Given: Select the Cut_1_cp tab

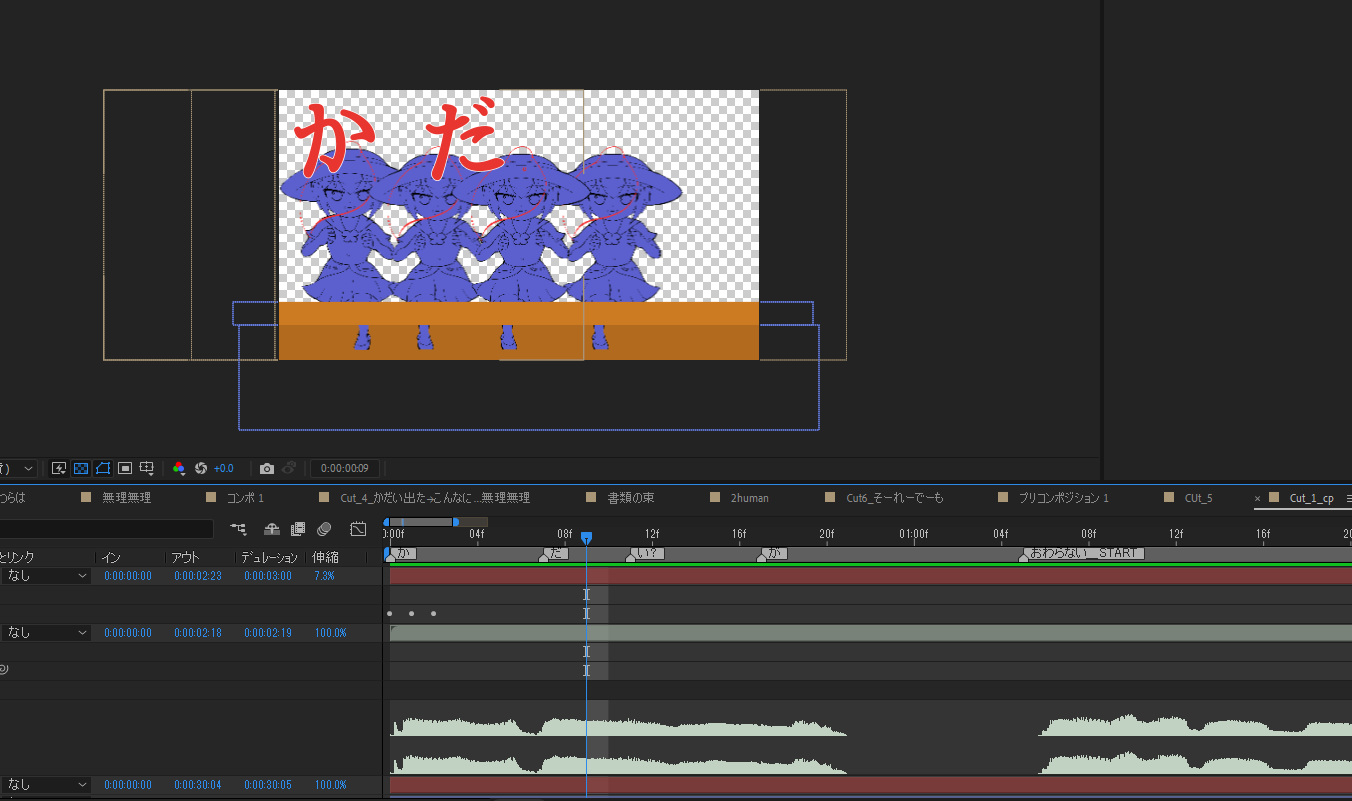Looking at the screenshot, I should click(x=1311, y=498).
